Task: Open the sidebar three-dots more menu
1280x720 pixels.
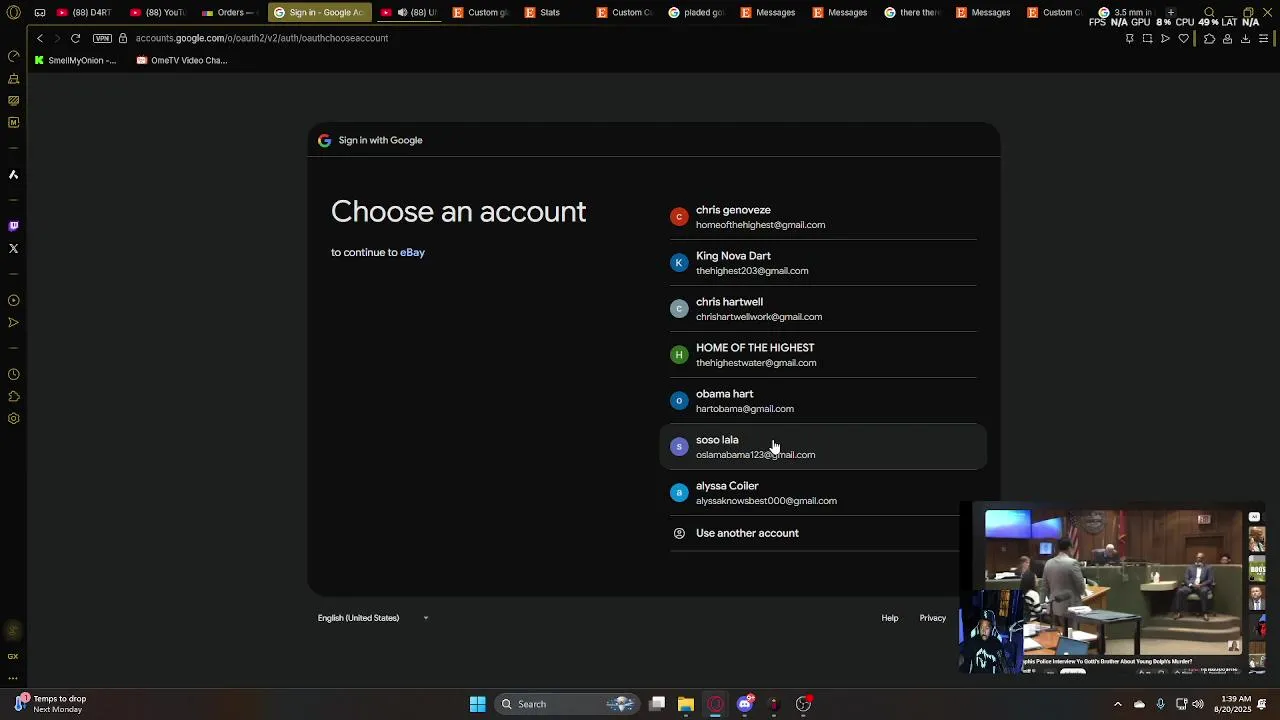Action: (13, 678)
